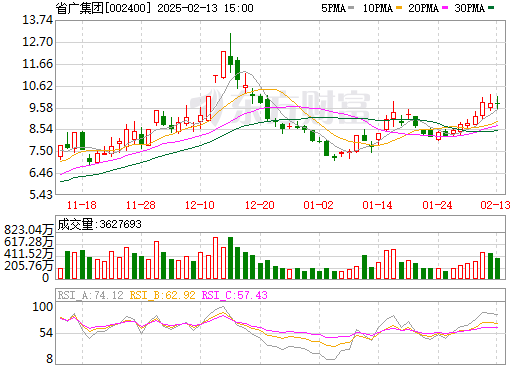This screenshot has height=365, width=520.
Task: Click the RSI_B:62.92 indicator label
Action: point(162,295)
